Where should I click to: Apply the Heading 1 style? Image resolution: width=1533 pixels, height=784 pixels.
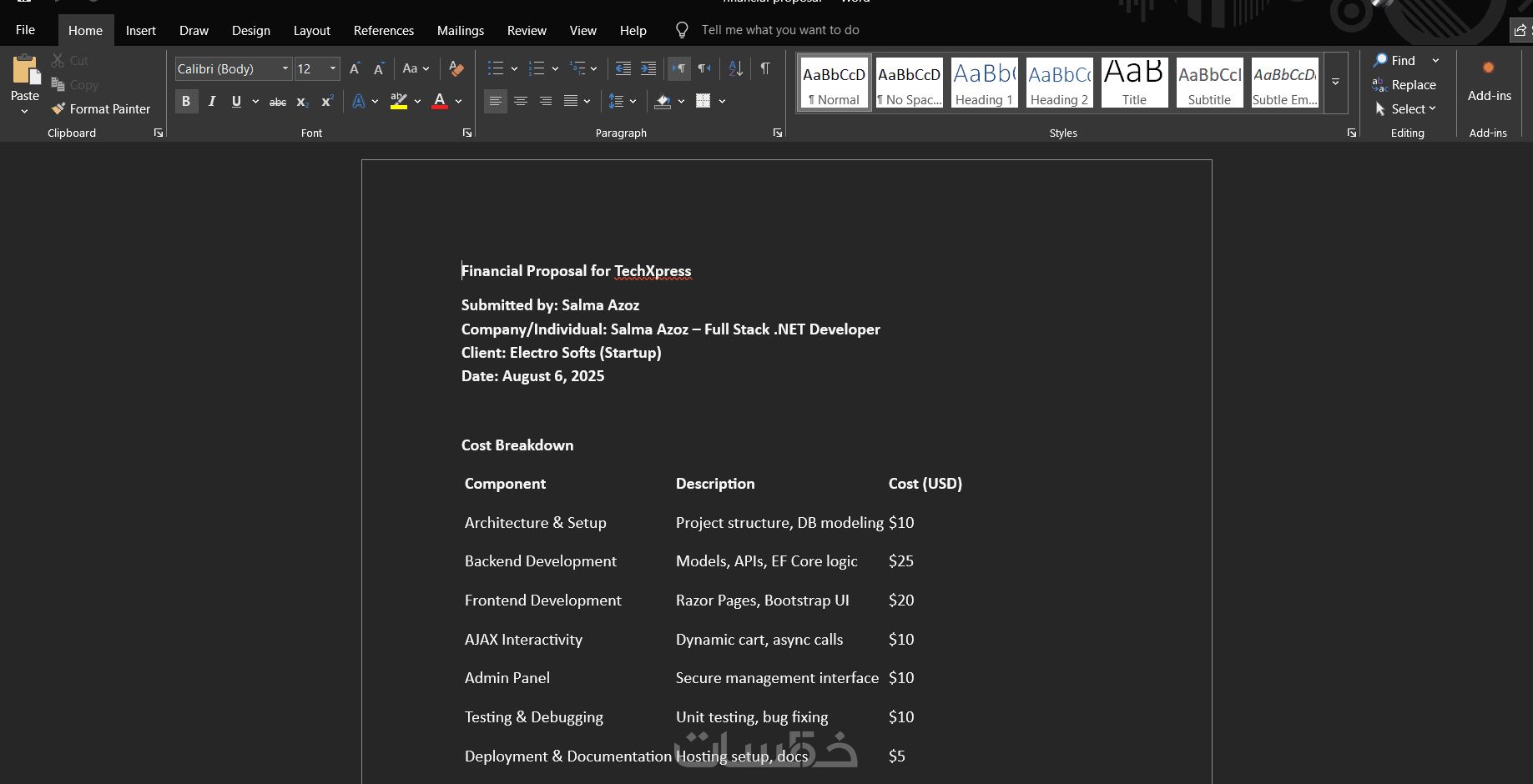pyautogui.click(x=985, y=83)
